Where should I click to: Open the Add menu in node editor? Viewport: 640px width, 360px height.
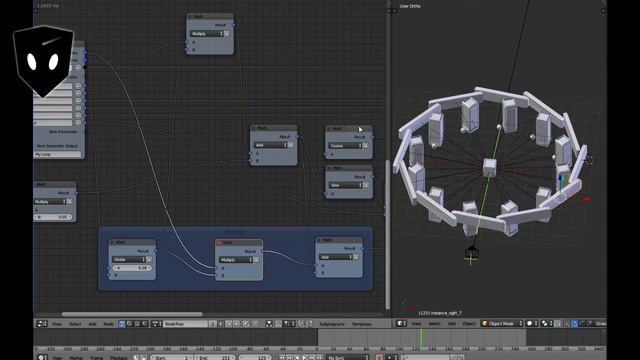(93, 324)
